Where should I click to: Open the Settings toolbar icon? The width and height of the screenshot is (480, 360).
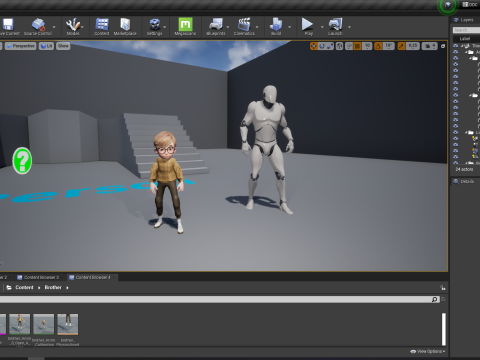154,25
